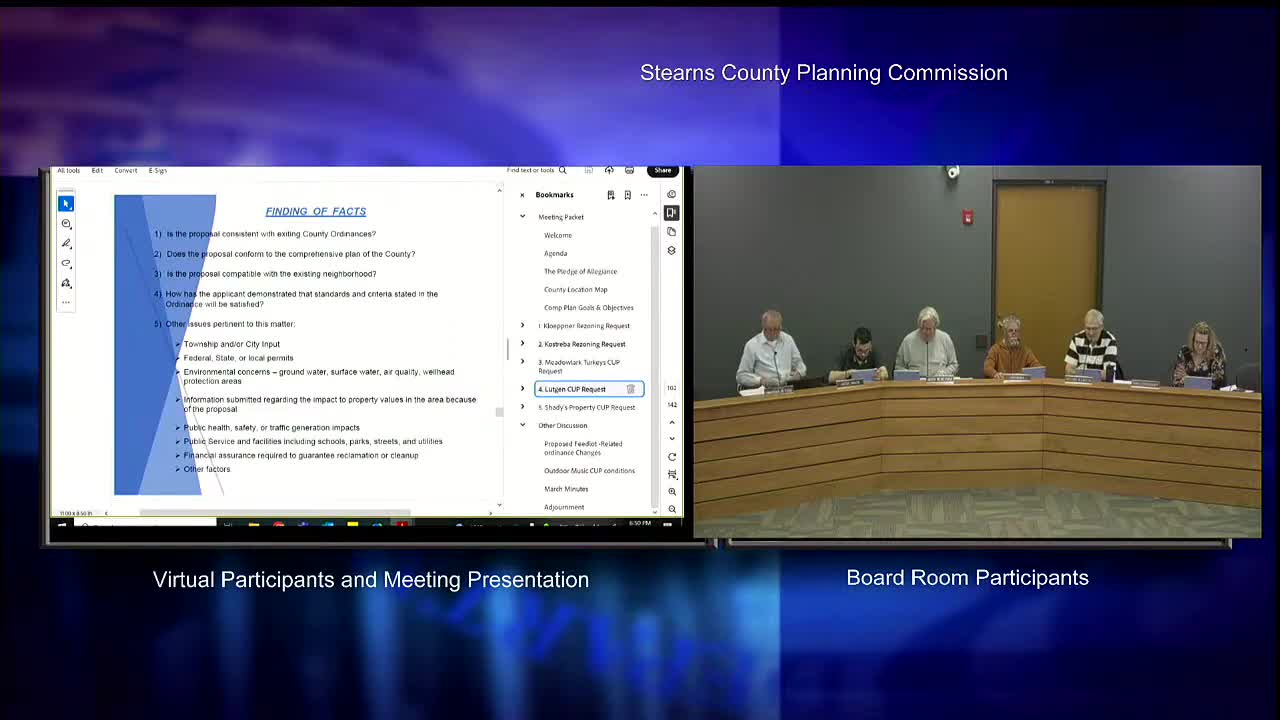Screen dimensions: 1280x720
Task: Open The Pledge of Allegiance bookmark
Action: click(x=580, y=271)
